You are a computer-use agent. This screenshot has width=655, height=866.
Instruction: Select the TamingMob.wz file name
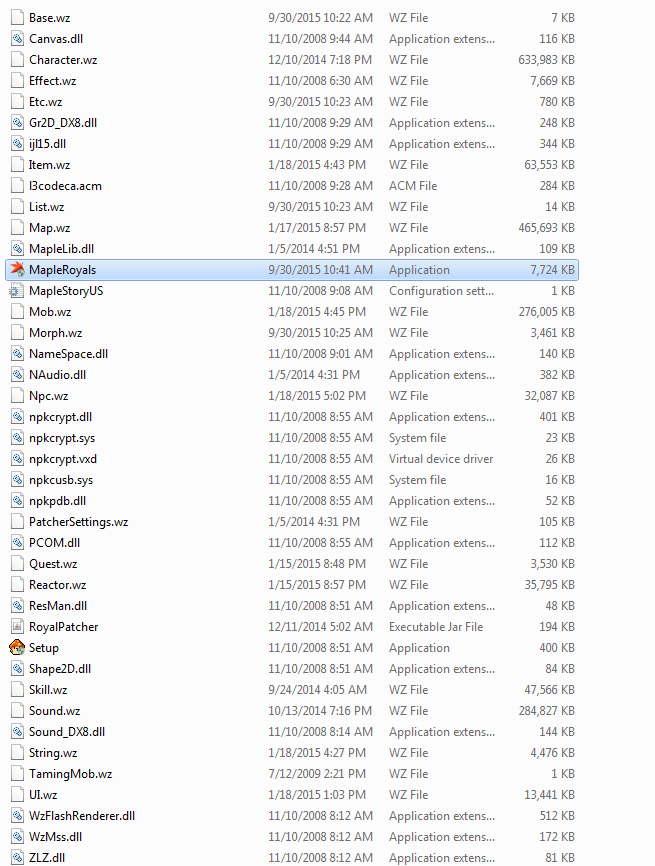click(x=70, y=773)
